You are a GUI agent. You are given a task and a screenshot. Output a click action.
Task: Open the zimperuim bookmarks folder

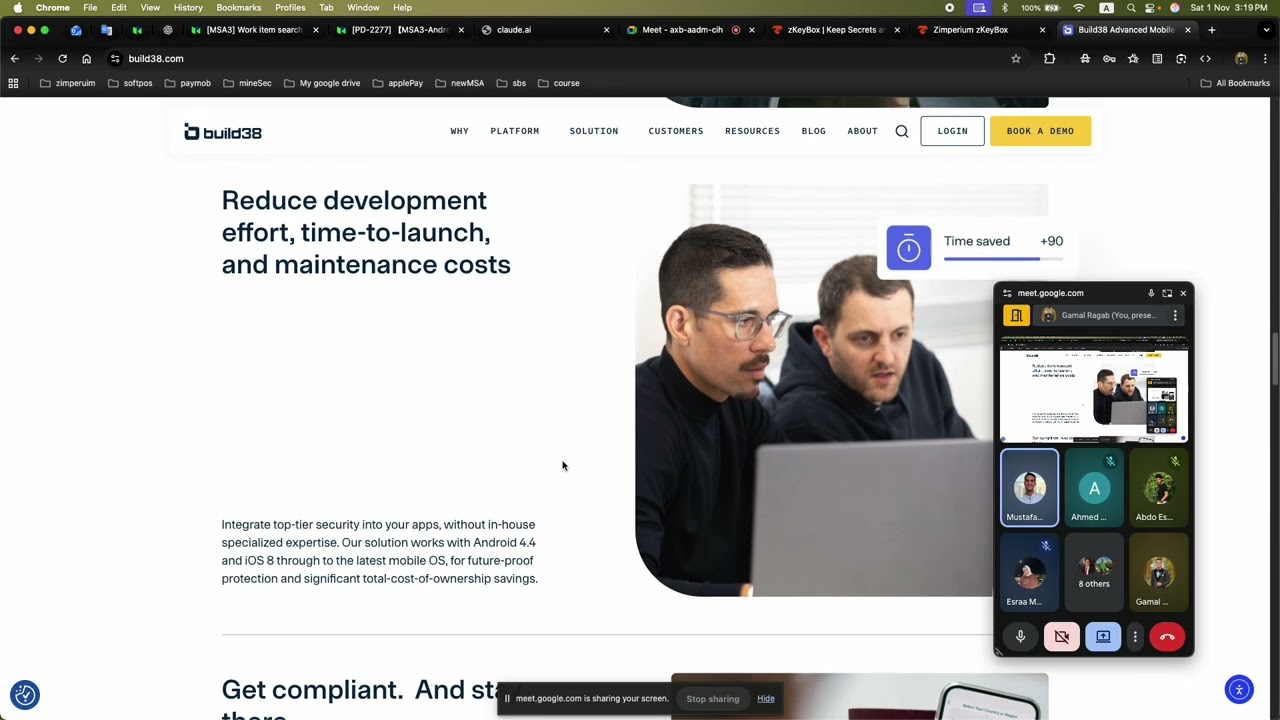68,83
